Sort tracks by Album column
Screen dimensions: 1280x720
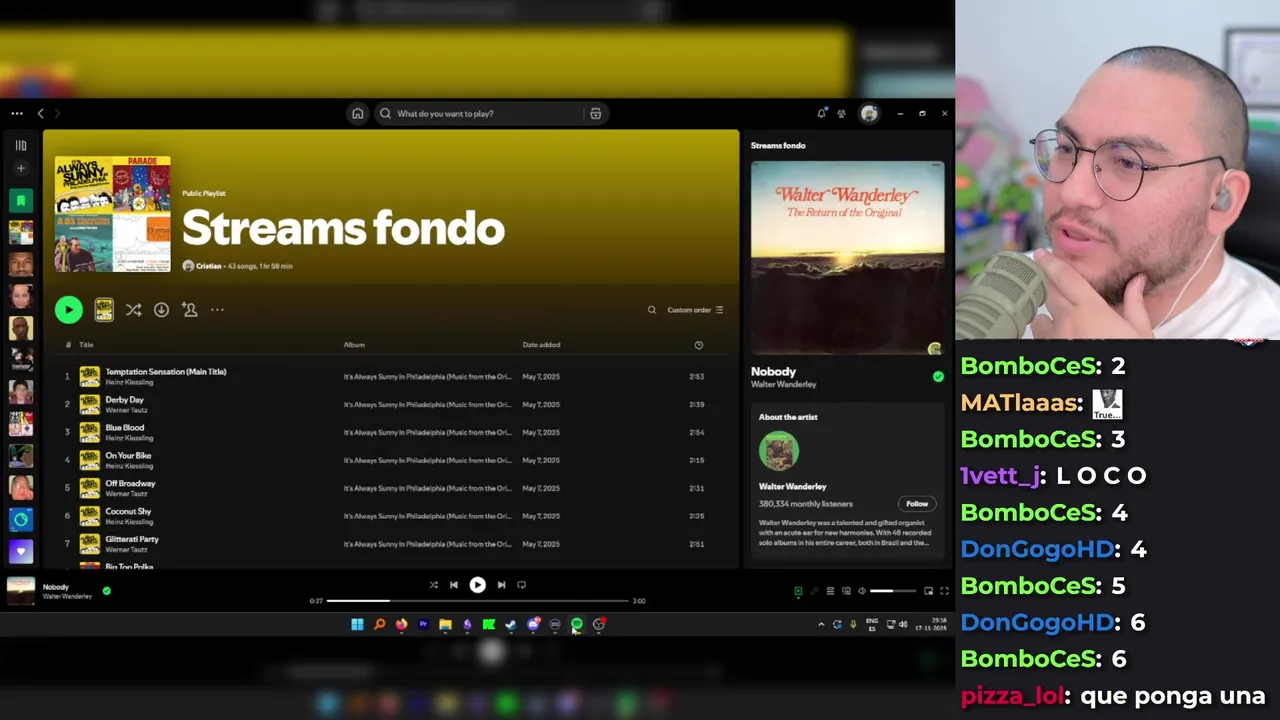[x=354, y=345]
